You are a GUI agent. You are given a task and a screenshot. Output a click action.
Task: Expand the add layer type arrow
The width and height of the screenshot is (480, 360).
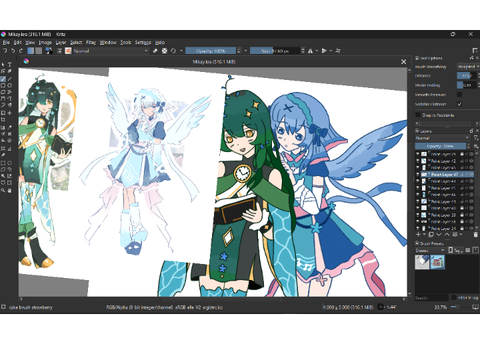tap(424, 234)
